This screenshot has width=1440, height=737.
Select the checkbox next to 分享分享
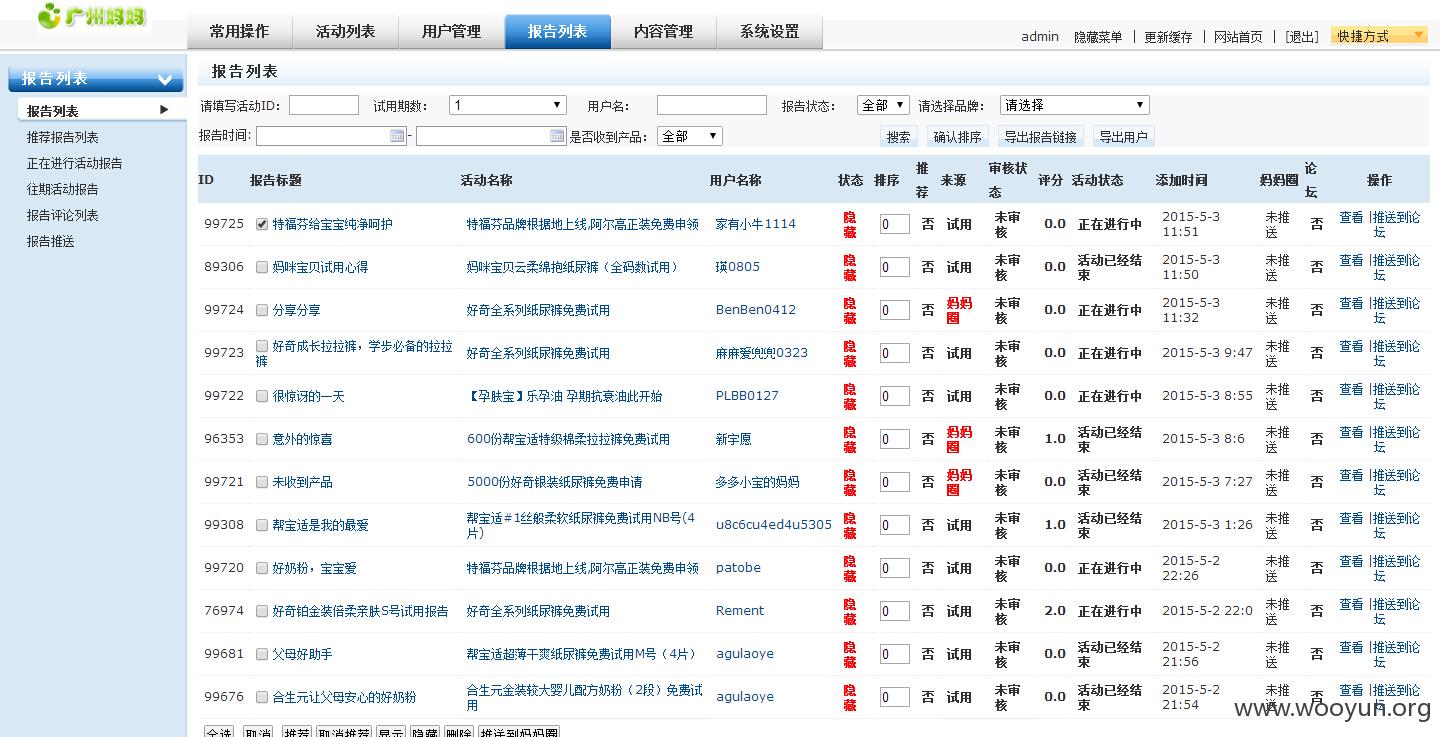262,310
